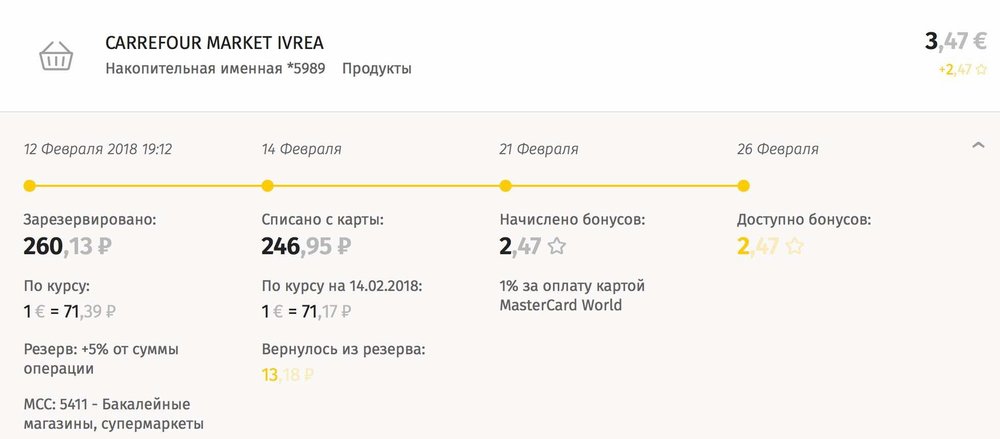This screenshot has width=1000, height=439.
Task: Click the 12 Февраля 2018 19:12 date label
Action: point(98,149)
